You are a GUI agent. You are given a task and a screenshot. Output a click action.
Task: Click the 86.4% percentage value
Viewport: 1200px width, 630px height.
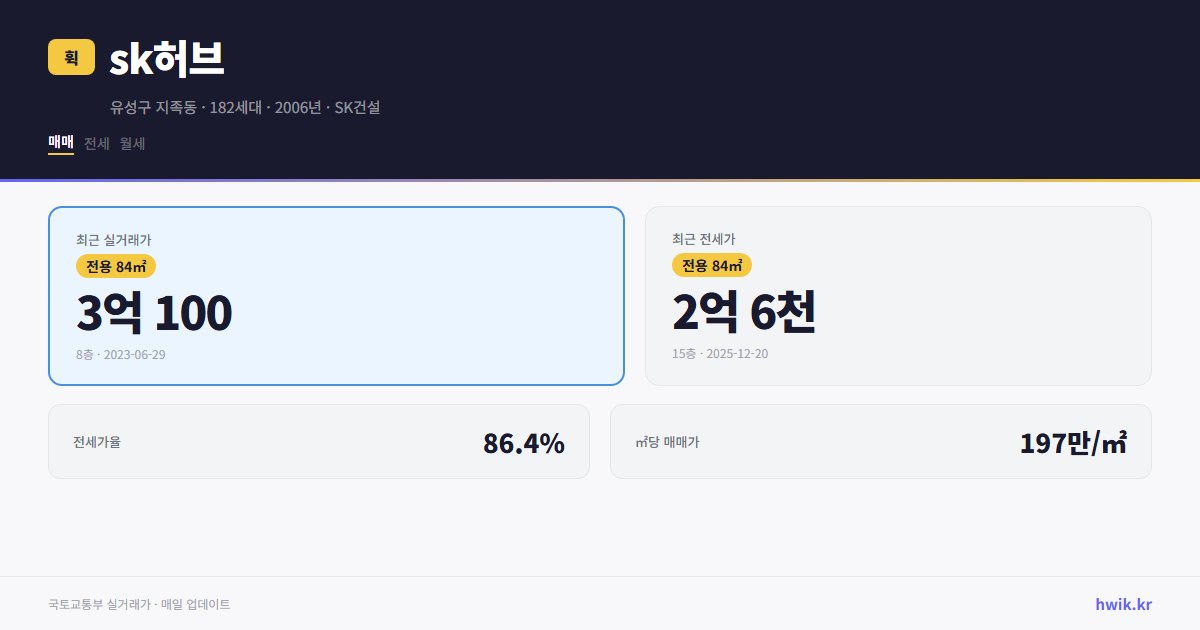[524, 441]
